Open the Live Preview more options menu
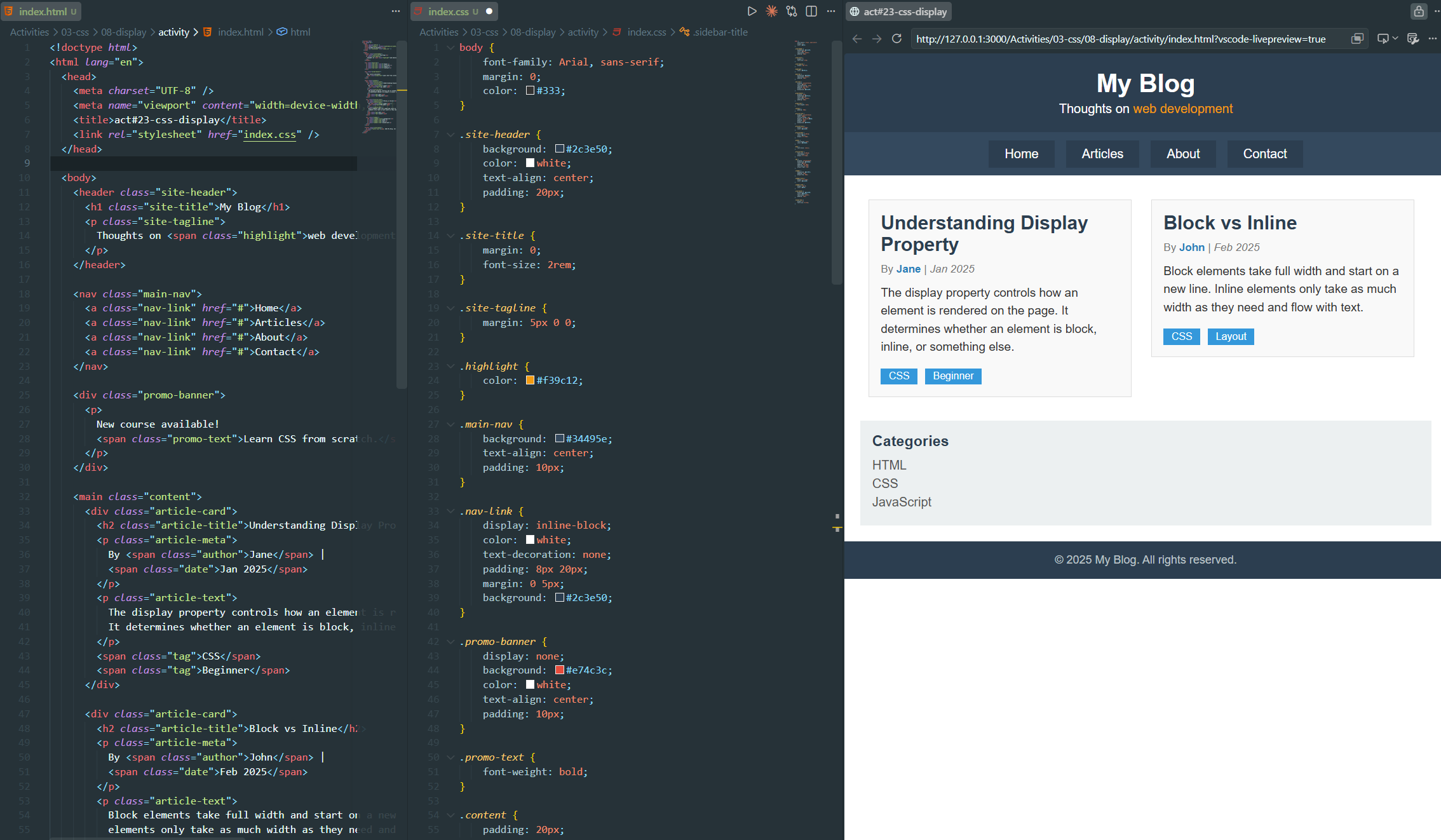Viewport: 1441px width, 840px height. [1432, 39]
